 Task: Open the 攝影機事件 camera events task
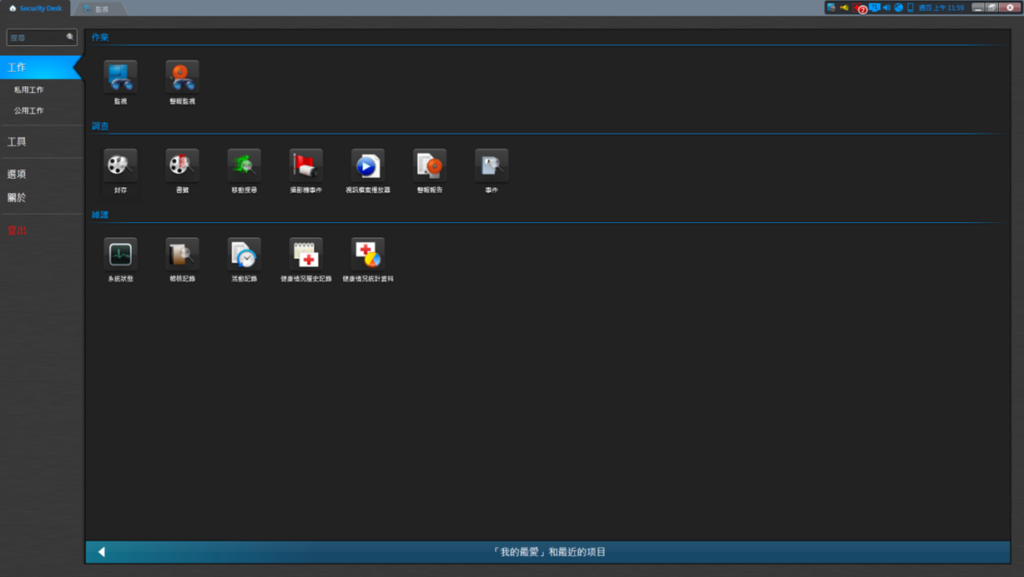(306, 165)
